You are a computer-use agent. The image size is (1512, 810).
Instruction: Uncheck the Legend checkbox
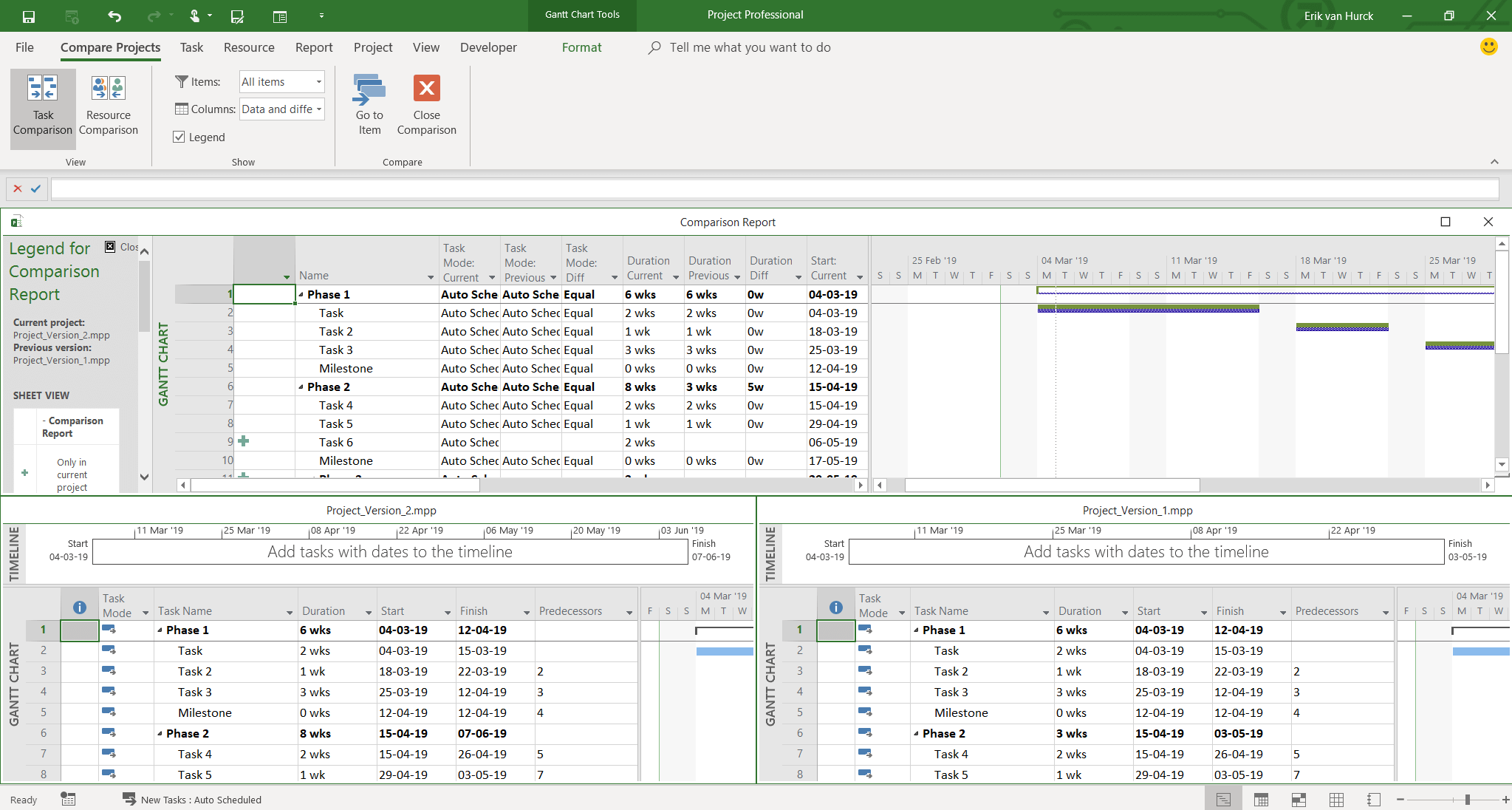pyautogui.click(x=179, y=137)
